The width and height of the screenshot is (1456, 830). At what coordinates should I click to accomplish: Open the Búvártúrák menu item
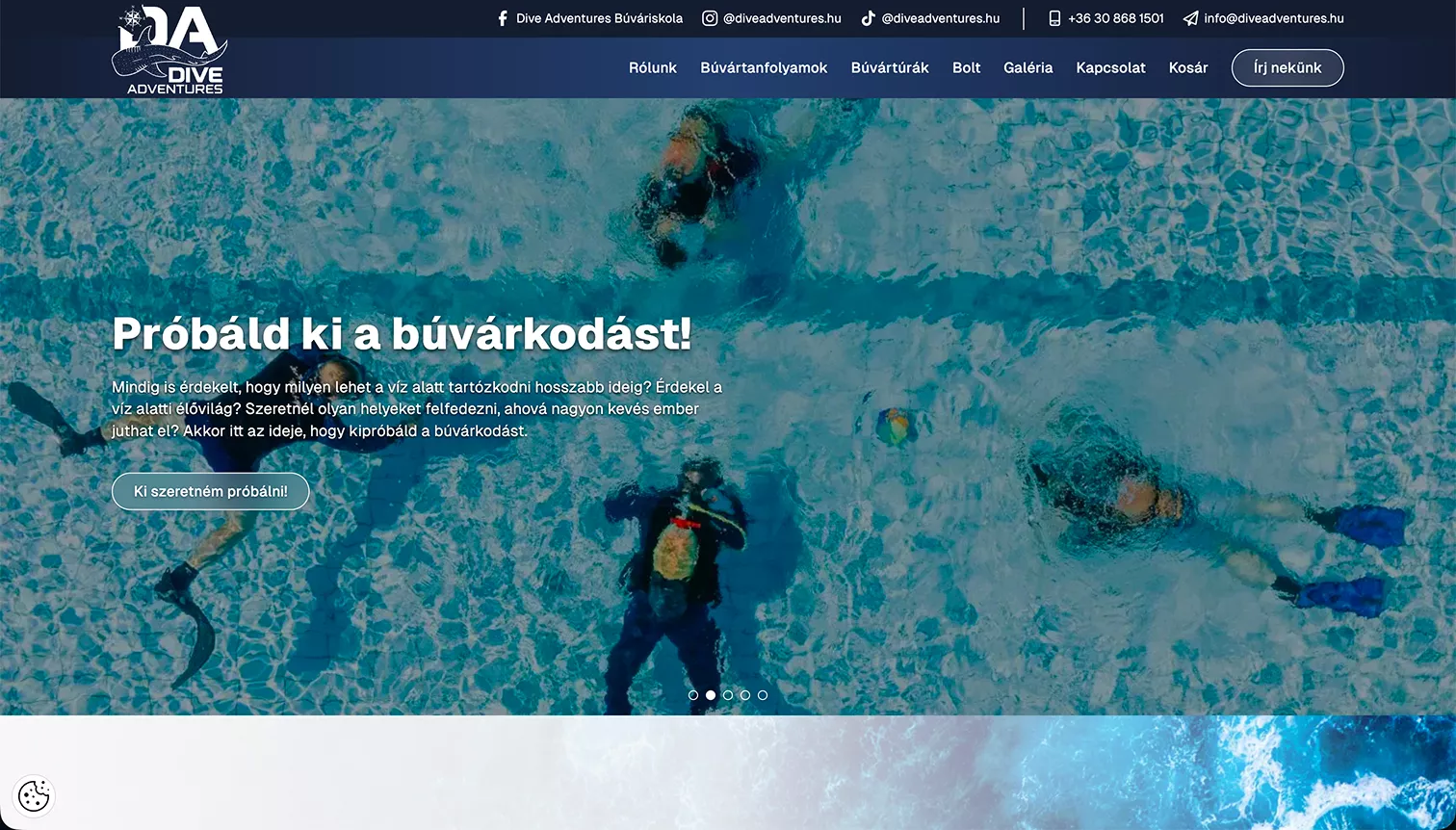click(x=890, y=67)
